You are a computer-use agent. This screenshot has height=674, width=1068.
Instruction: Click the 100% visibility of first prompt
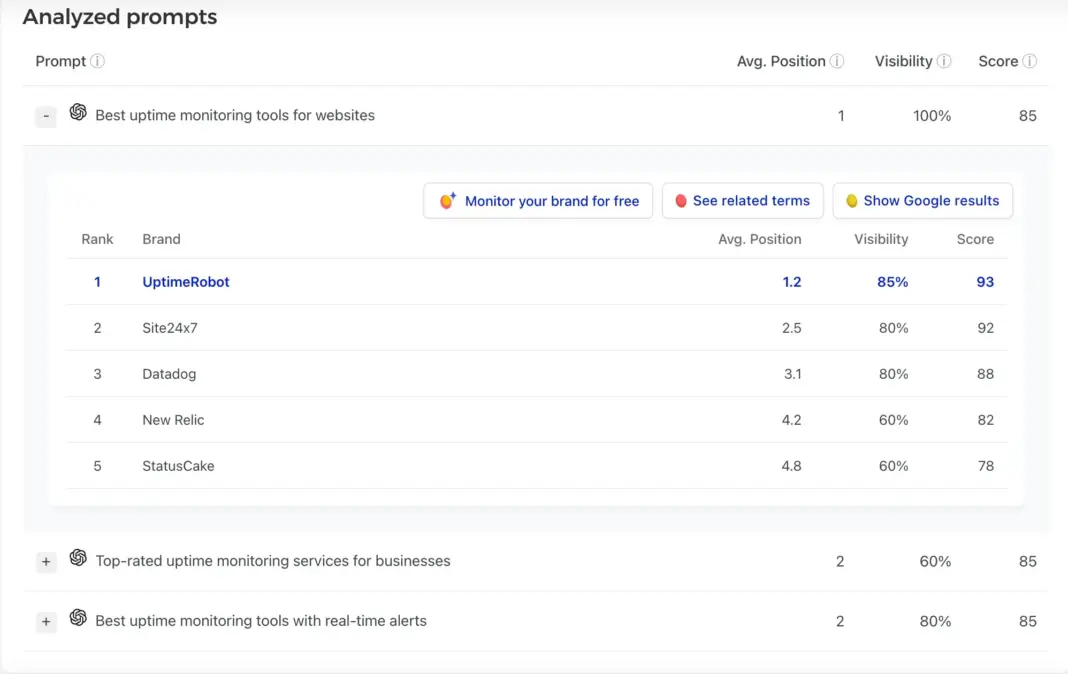[932, 116]
